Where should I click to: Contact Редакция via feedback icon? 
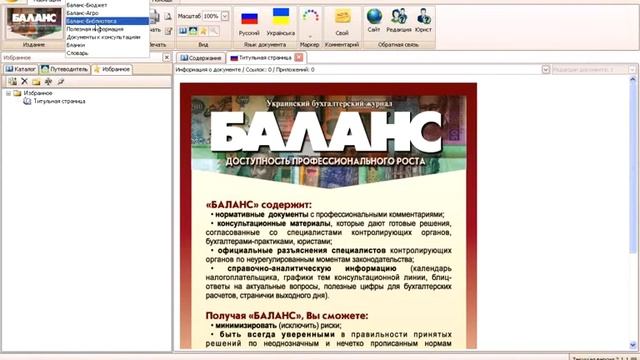tap(399, 20)
